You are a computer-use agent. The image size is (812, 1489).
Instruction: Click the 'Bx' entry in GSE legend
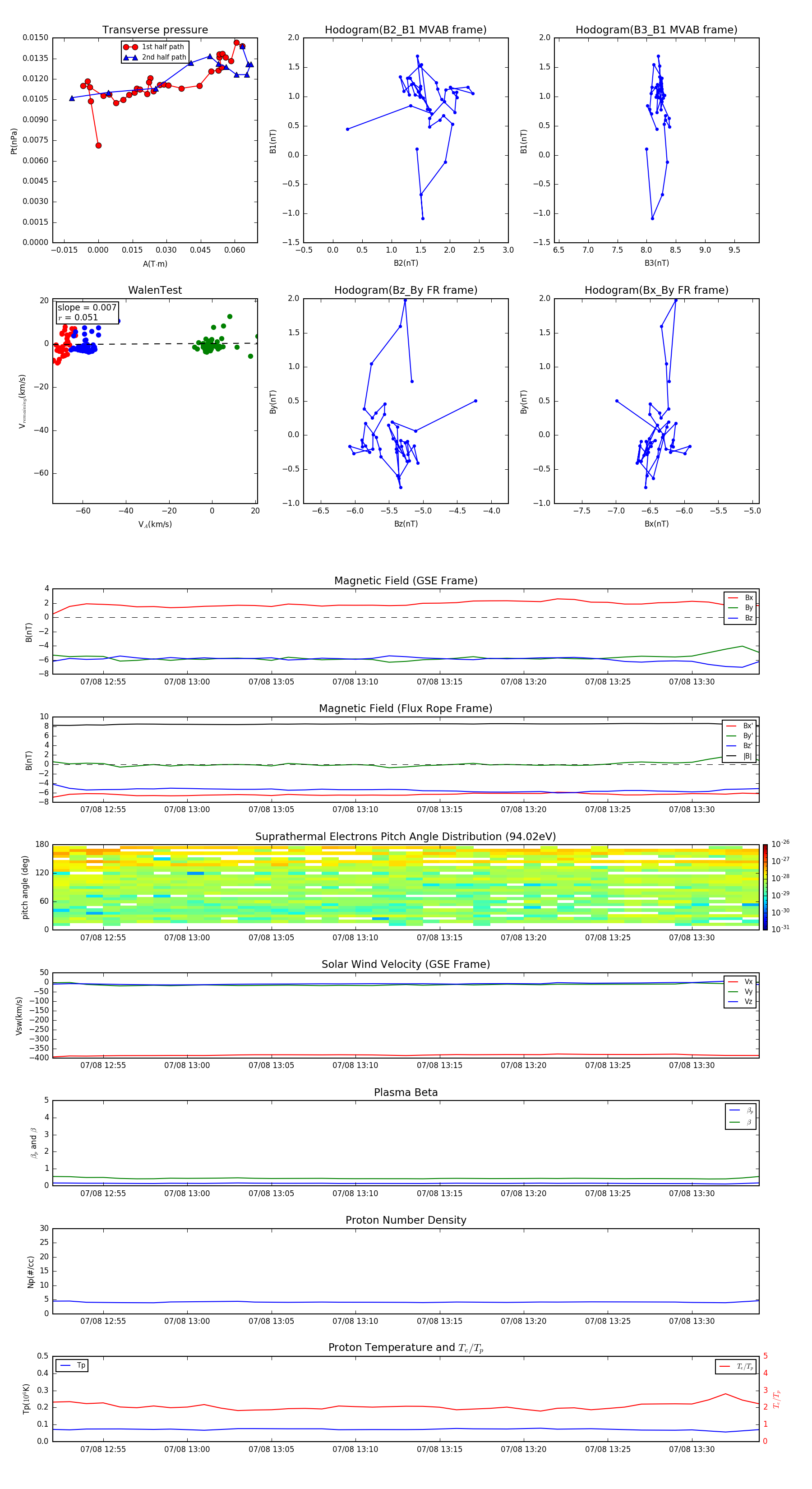point(741,598)
